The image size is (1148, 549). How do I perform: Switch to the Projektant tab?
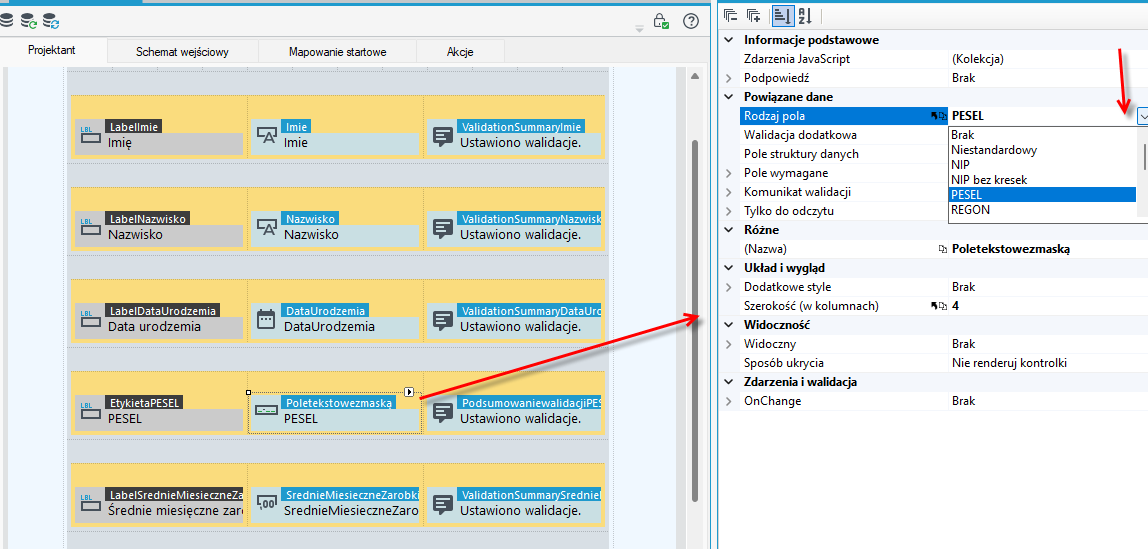(52, 51)
